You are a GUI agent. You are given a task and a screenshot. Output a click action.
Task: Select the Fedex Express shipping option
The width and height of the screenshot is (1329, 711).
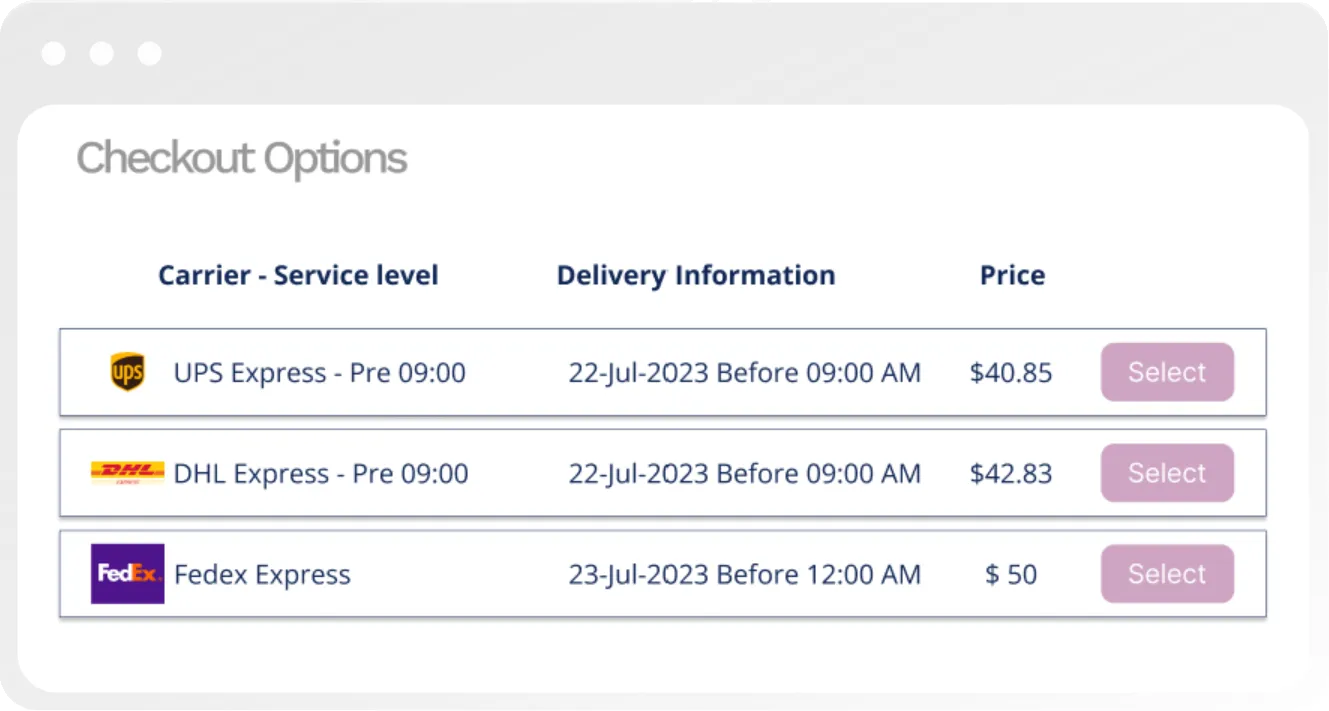[1167, 574]
